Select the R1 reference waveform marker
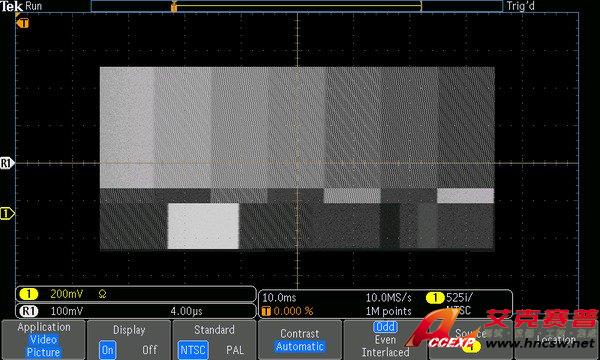Image resolution: width=600 pixels, height=360 pixels. tap(7, 163)
